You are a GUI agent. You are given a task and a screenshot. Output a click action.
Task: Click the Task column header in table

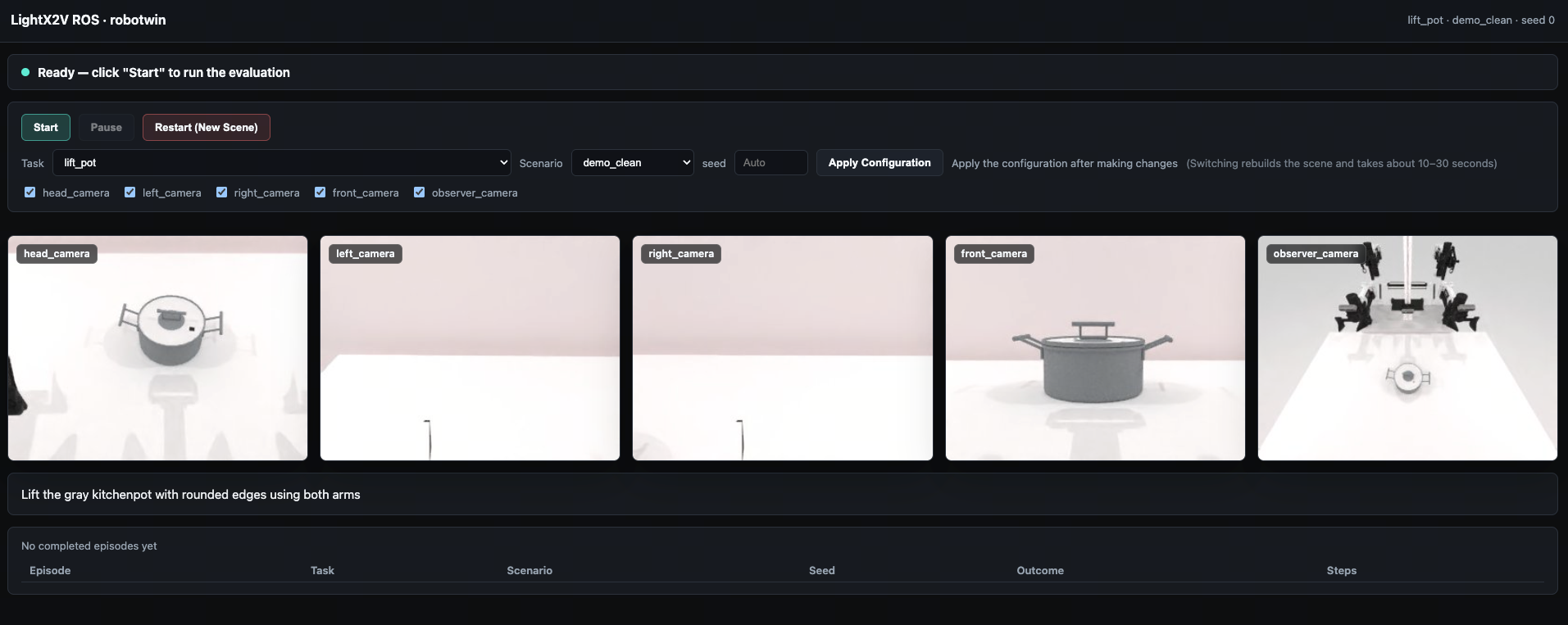[x=322, y=570]
